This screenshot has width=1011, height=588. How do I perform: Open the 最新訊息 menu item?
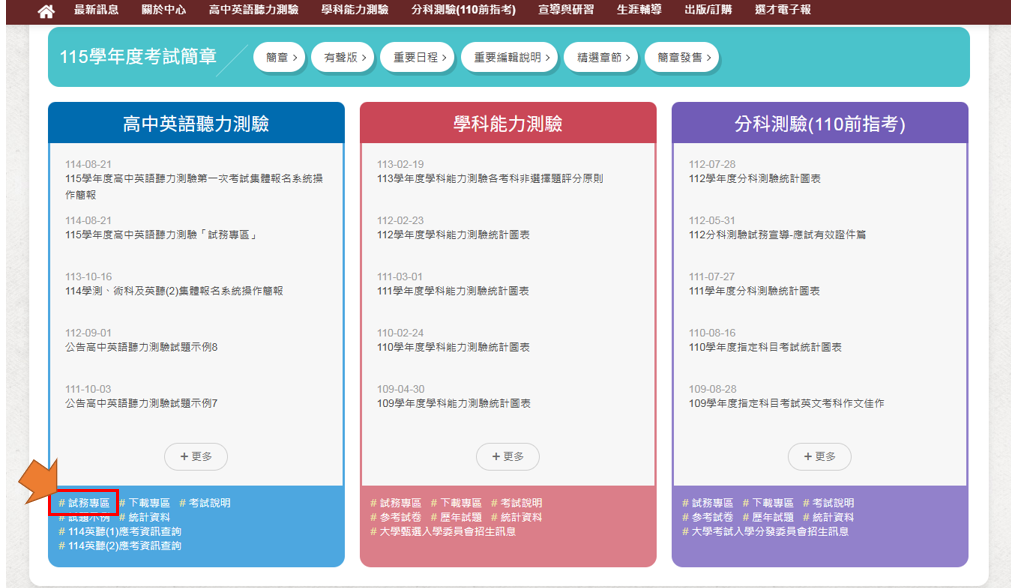(96, 10)
